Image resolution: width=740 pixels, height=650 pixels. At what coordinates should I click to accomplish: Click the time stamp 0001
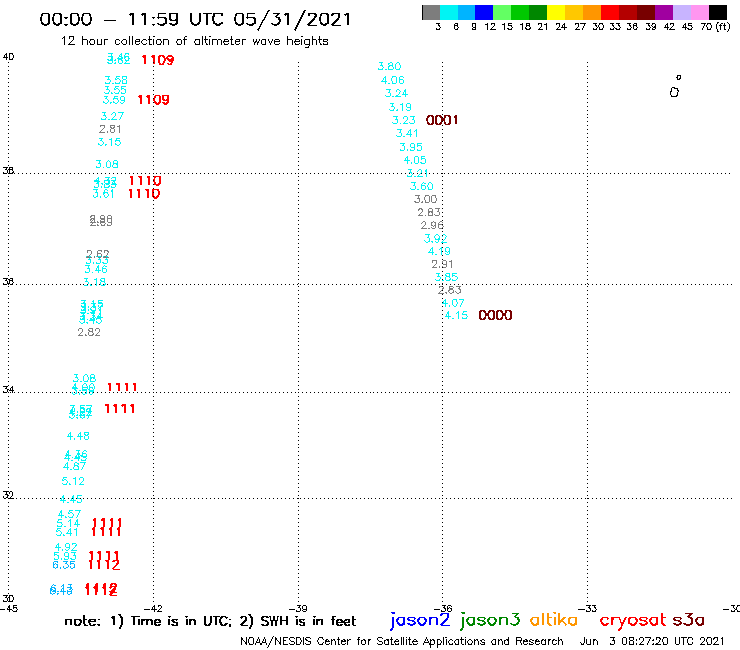[x=442, y=120]
